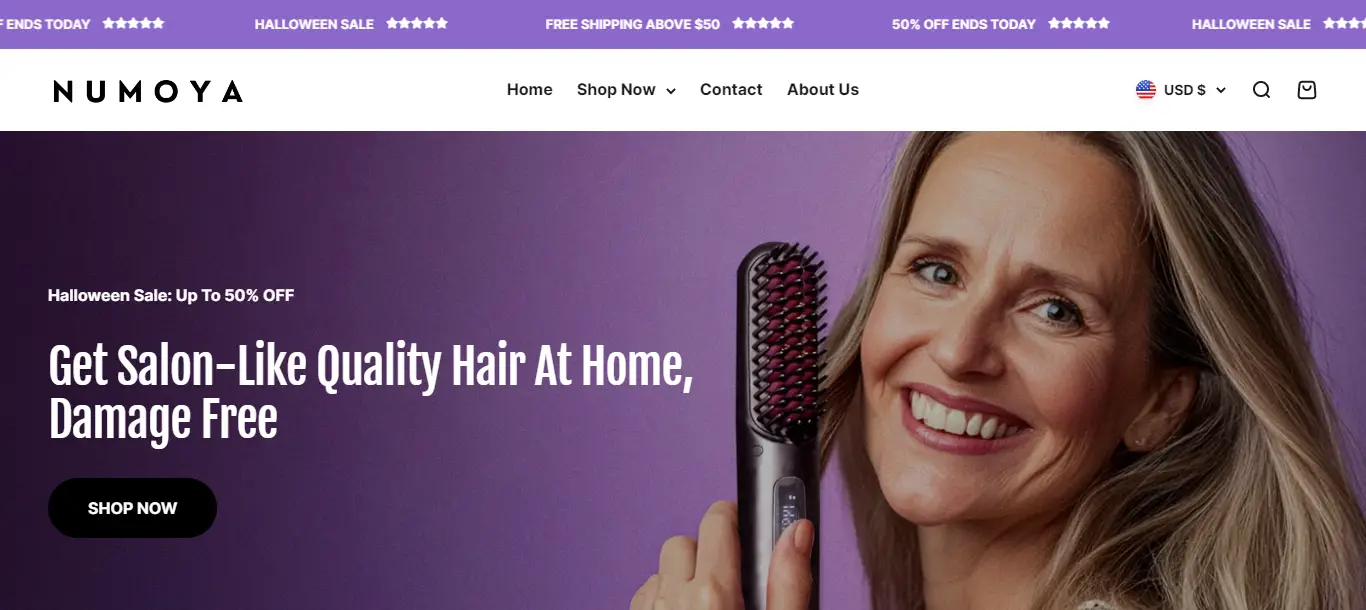
Task: Navigate to About Us
Action: click(x=823, y=90)
